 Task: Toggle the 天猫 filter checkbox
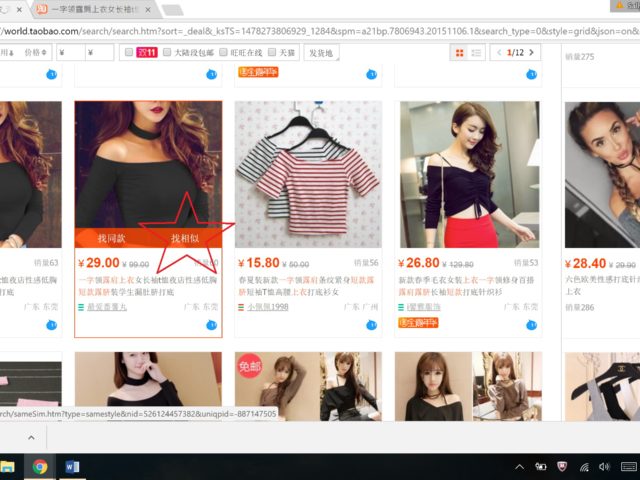(272, 52)
